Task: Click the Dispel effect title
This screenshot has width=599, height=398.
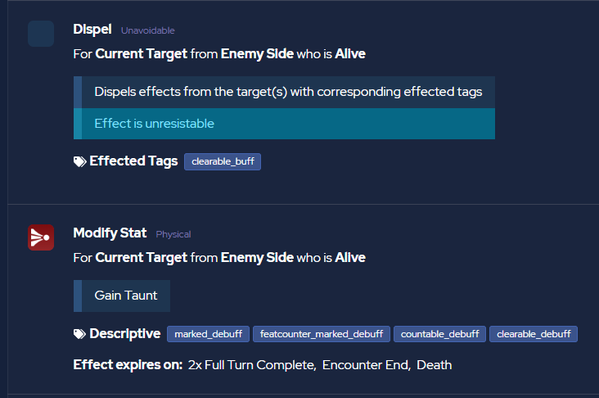Action: [92, 29]
